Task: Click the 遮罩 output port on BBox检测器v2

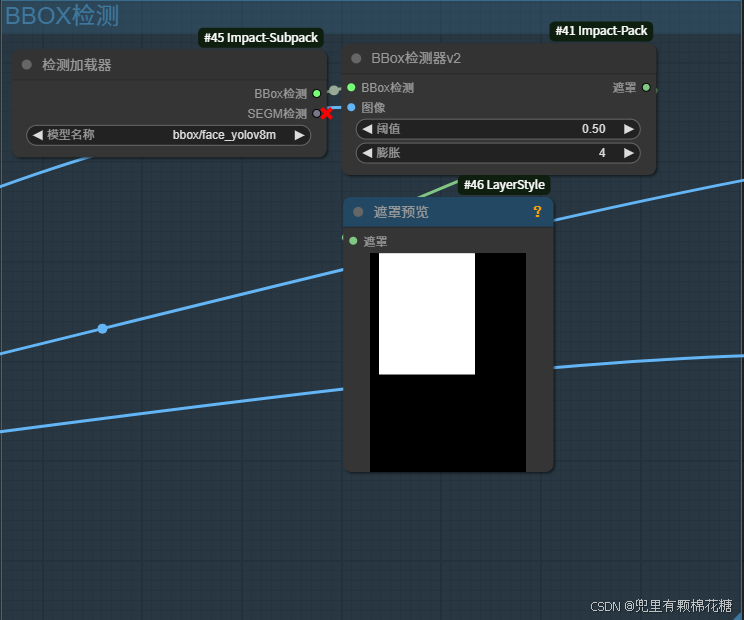Action: point(646,87)
